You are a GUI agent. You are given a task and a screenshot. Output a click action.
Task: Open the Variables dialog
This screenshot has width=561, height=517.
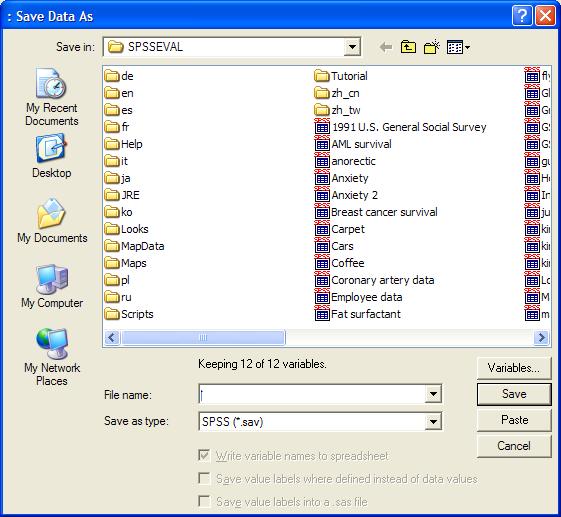[514, 368]
